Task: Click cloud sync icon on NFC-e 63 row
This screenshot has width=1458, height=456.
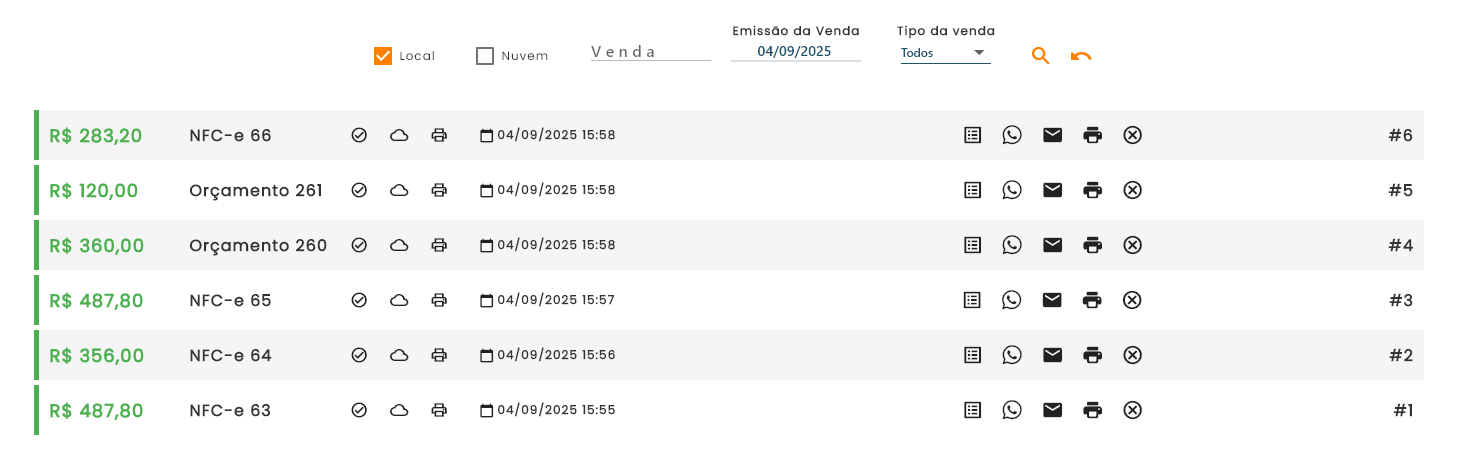Action: pyautogui.click(x=399, y=410)
